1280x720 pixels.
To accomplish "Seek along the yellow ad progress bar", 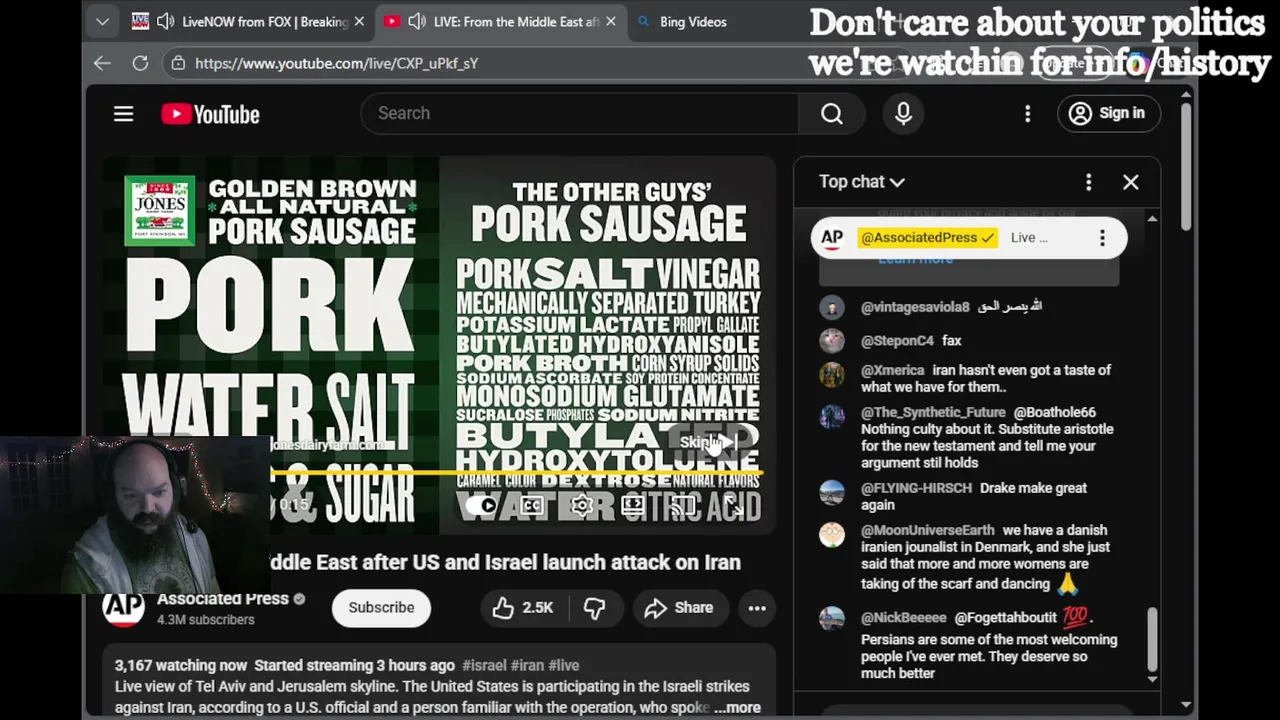I will tap(516, 473).
